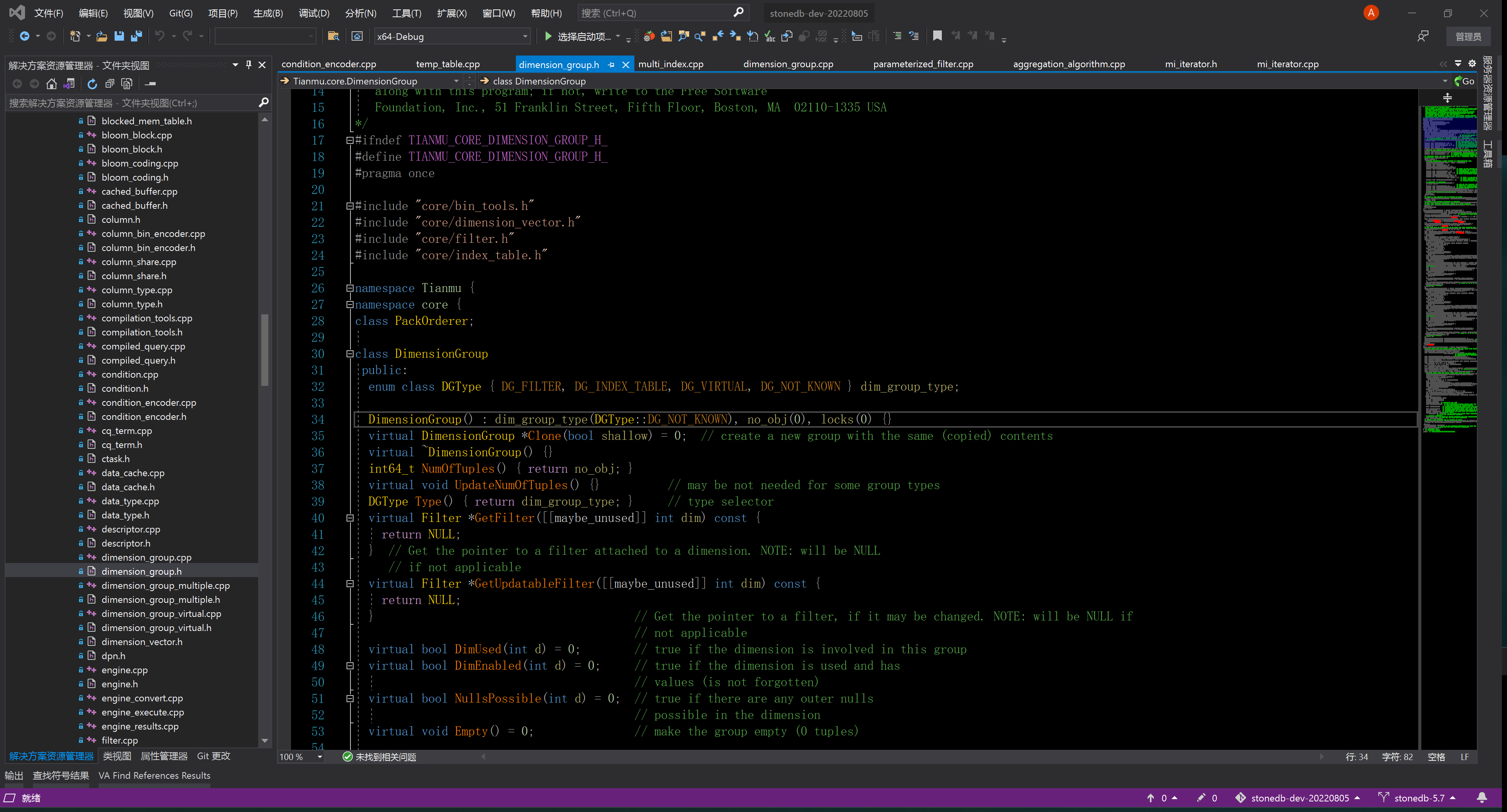Viewport: 1507px width, 812px height.
Task: Toggle auto-hide pin of Solution Explorer
Action: click(249, 65)
